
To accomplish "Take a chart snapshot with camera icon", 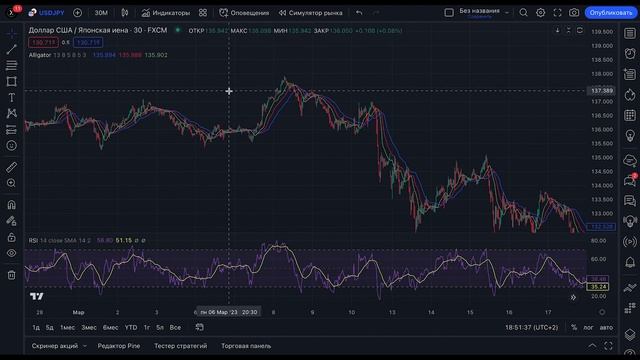I will pos(574,13).
